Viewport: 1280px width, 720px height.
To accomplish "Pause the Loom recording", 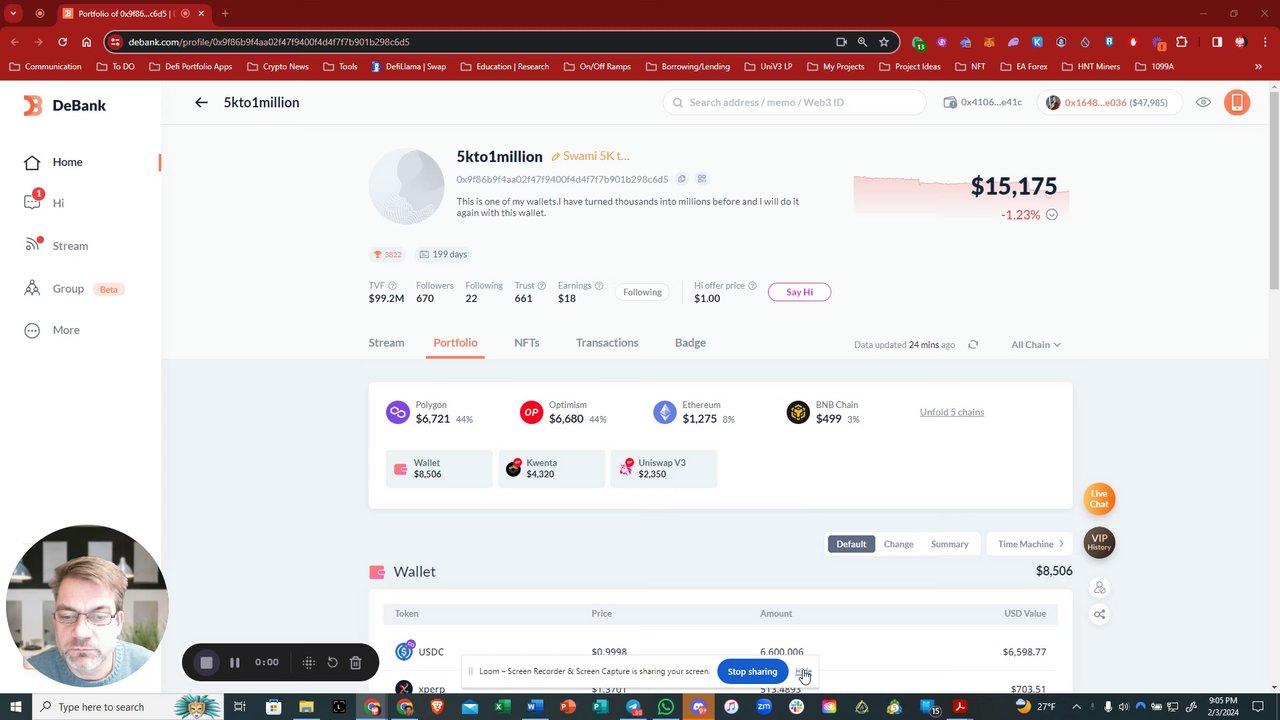I will tap(235, 662).
